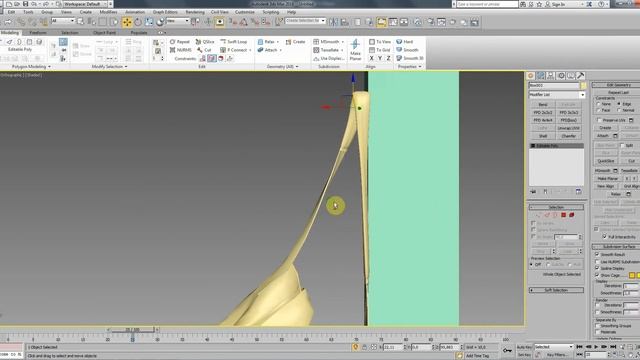Select the QSlice ribbon tool
The width and height of the screenshot is (640, 360).
(x=205, y=42)
